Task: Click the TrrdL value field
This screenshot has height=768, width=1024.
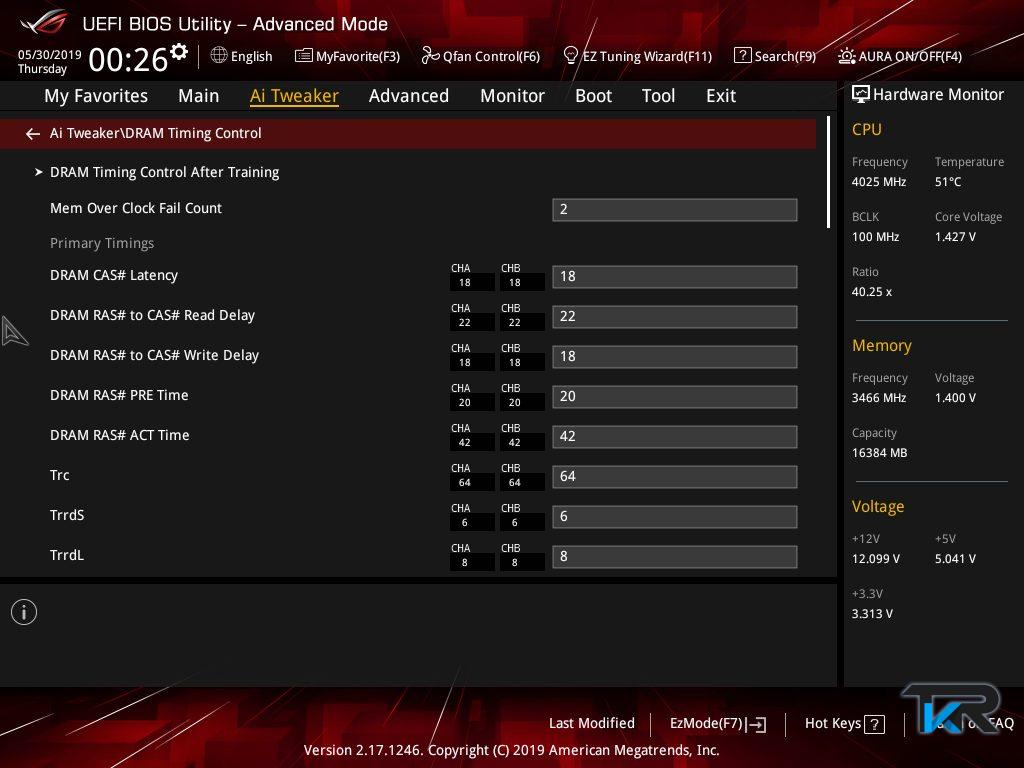Action: (675, 556)
